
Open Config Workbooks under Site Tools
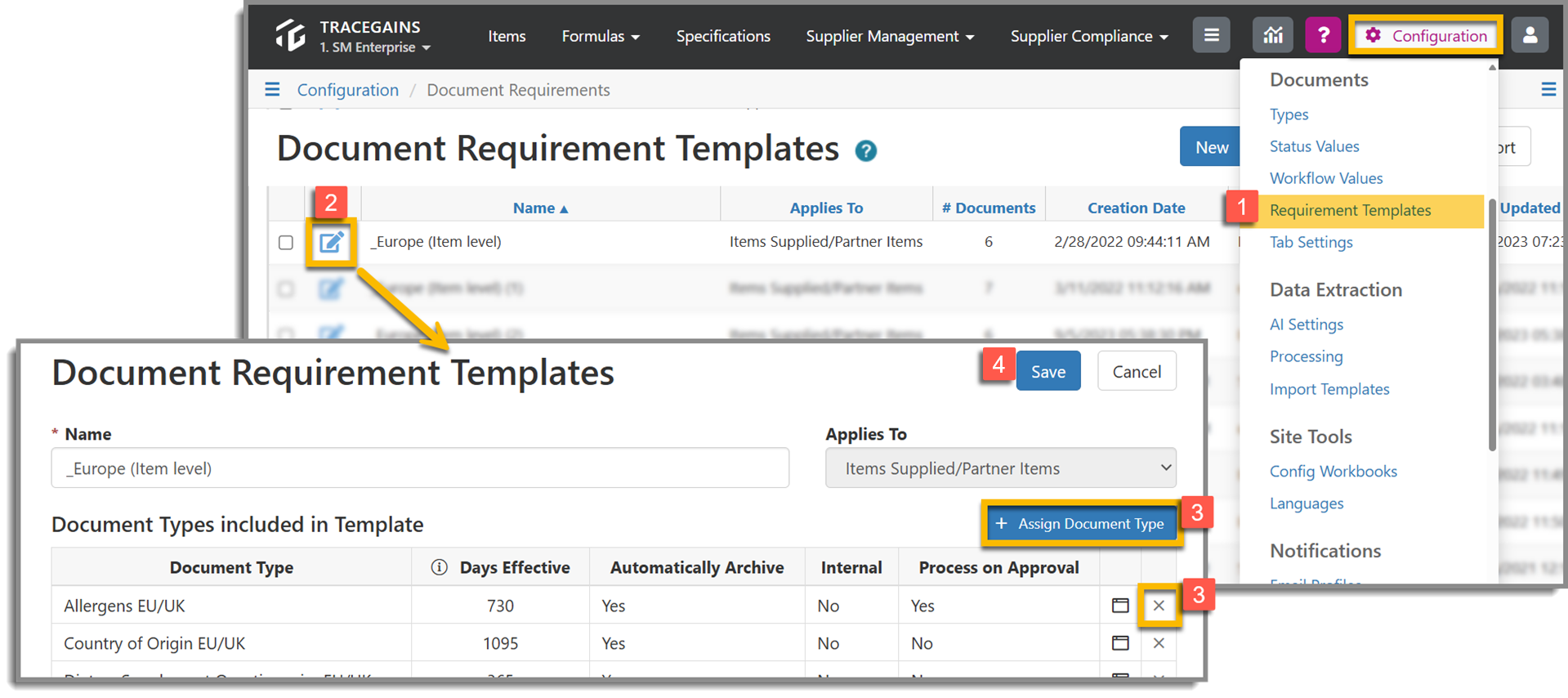tap(1333, 472)
